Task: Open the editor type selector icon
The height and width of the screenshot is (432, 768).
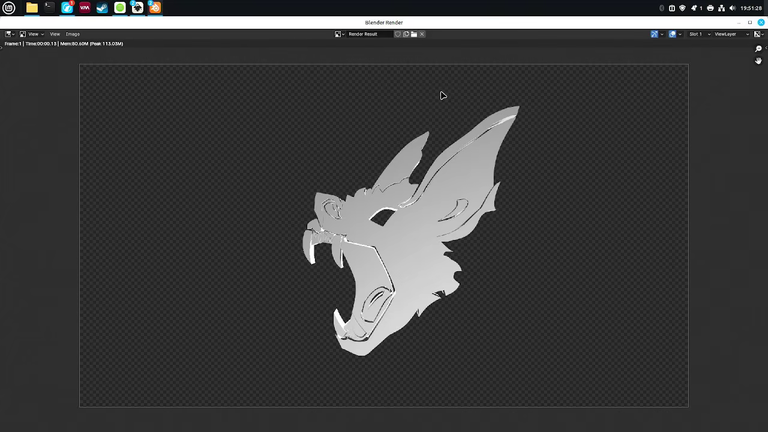Action: click(x=9, y=34)
